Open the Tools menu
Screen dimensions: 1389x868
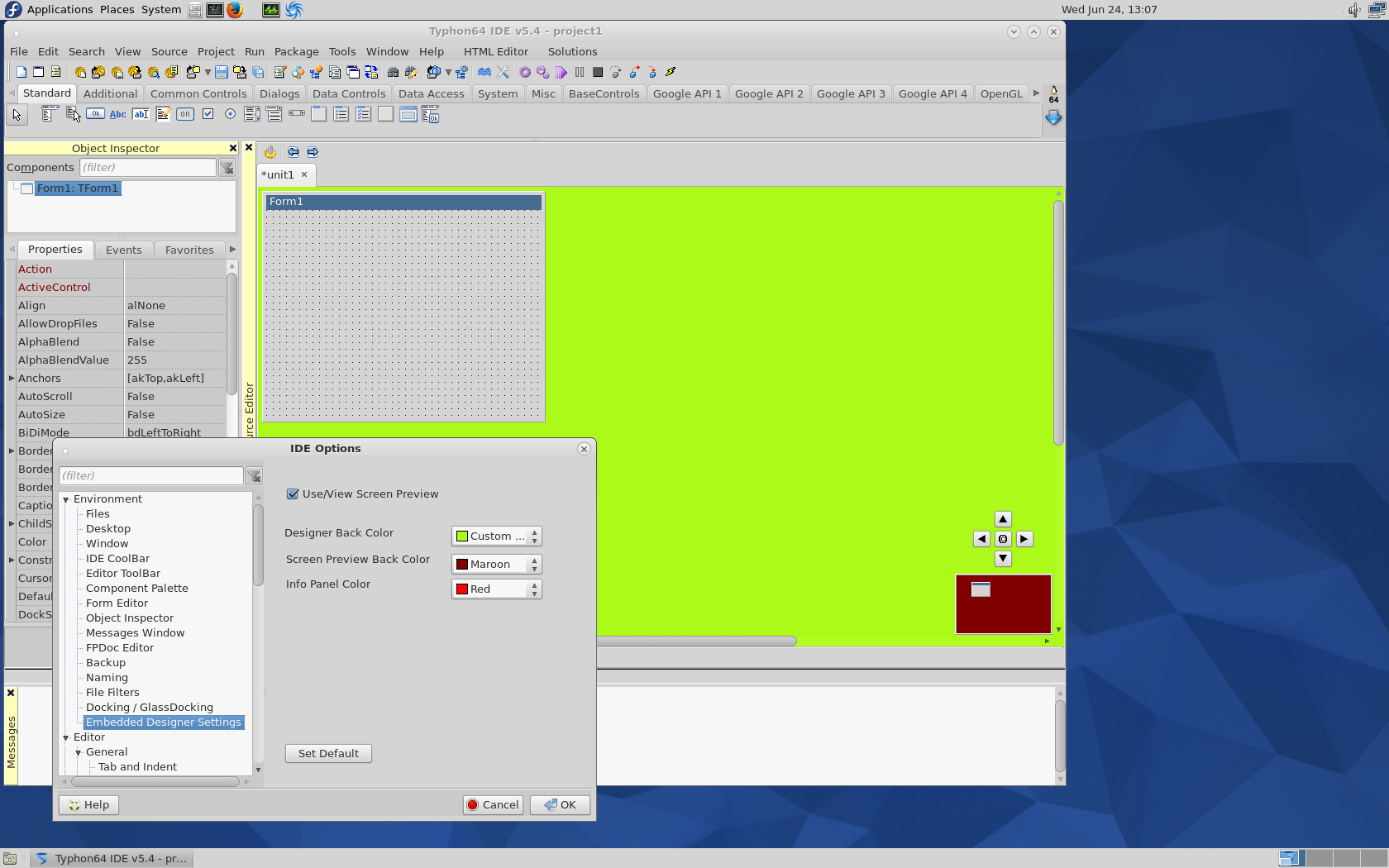(x=342, y=51)
